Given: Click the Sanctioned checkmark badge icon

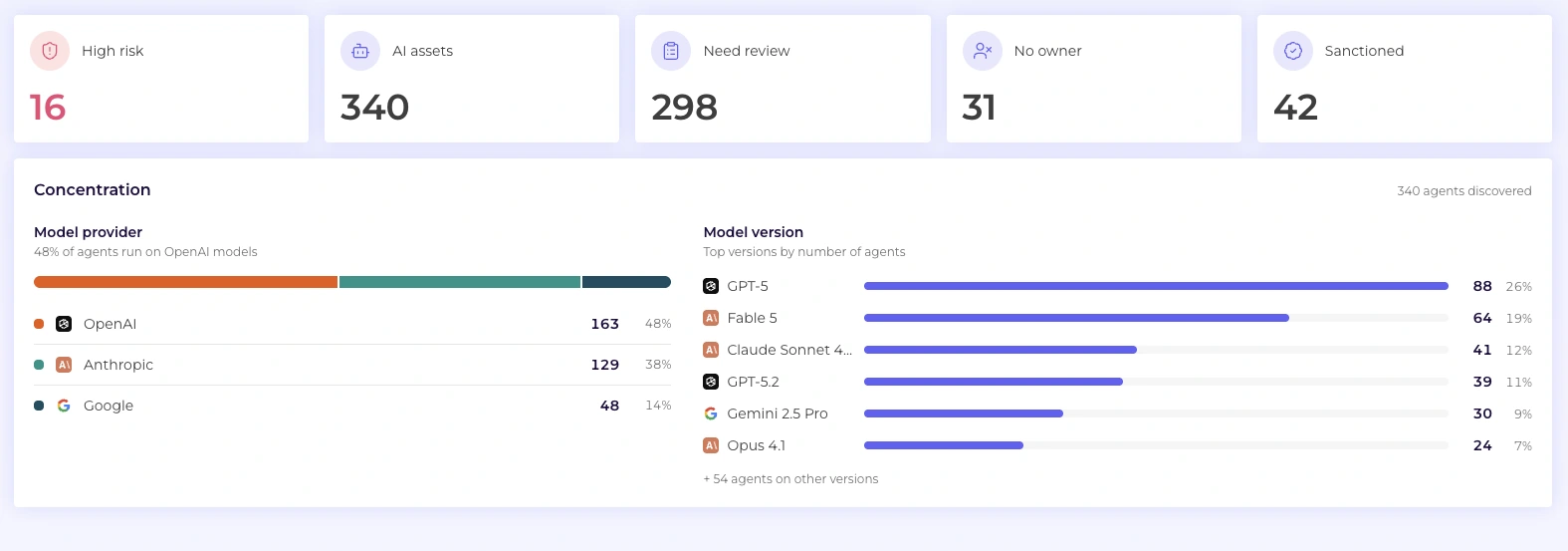Looking at the screenshot, I should pos(1293,51).
